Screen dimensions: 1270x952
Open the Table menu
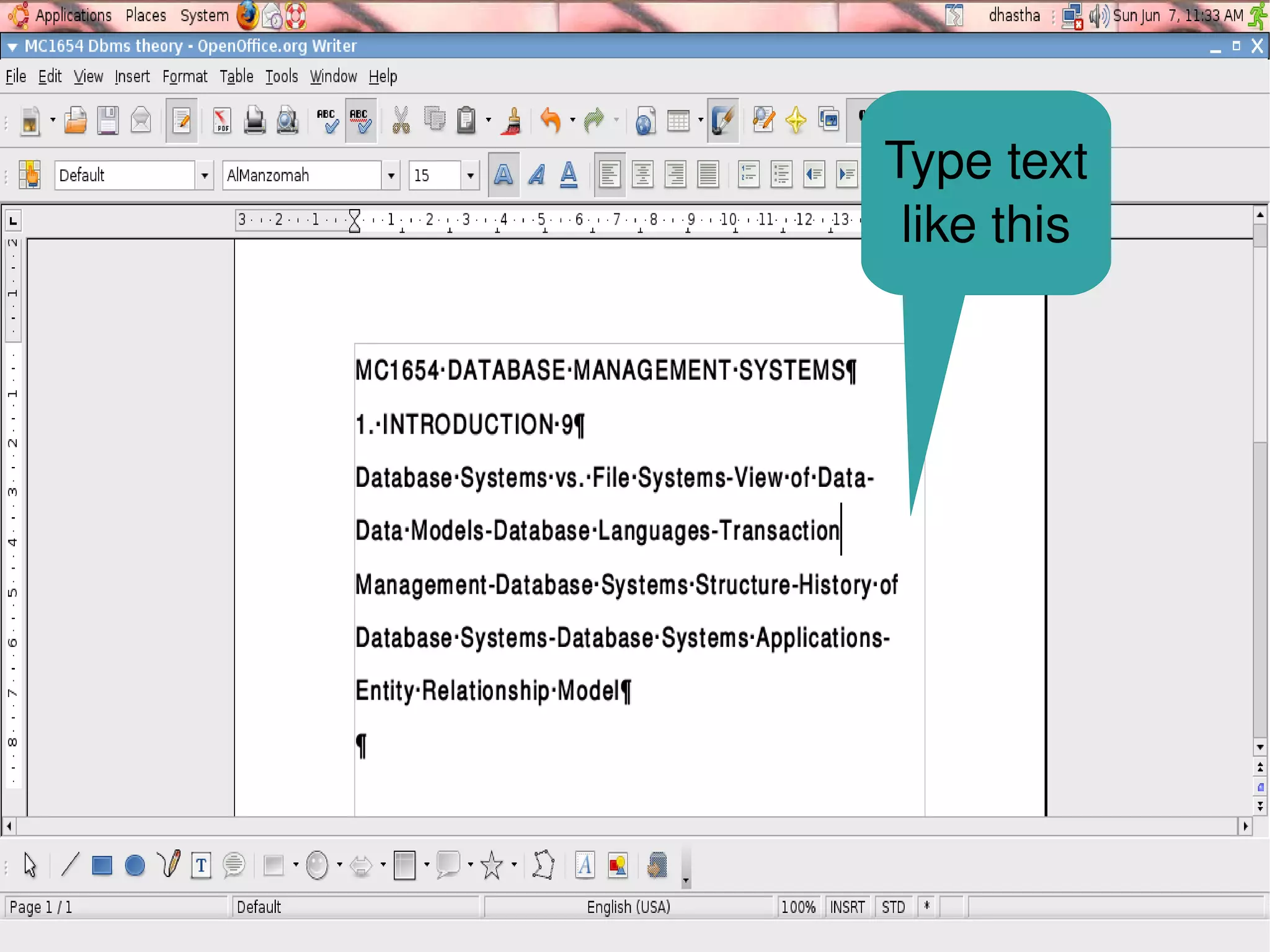tap(236, 76)
